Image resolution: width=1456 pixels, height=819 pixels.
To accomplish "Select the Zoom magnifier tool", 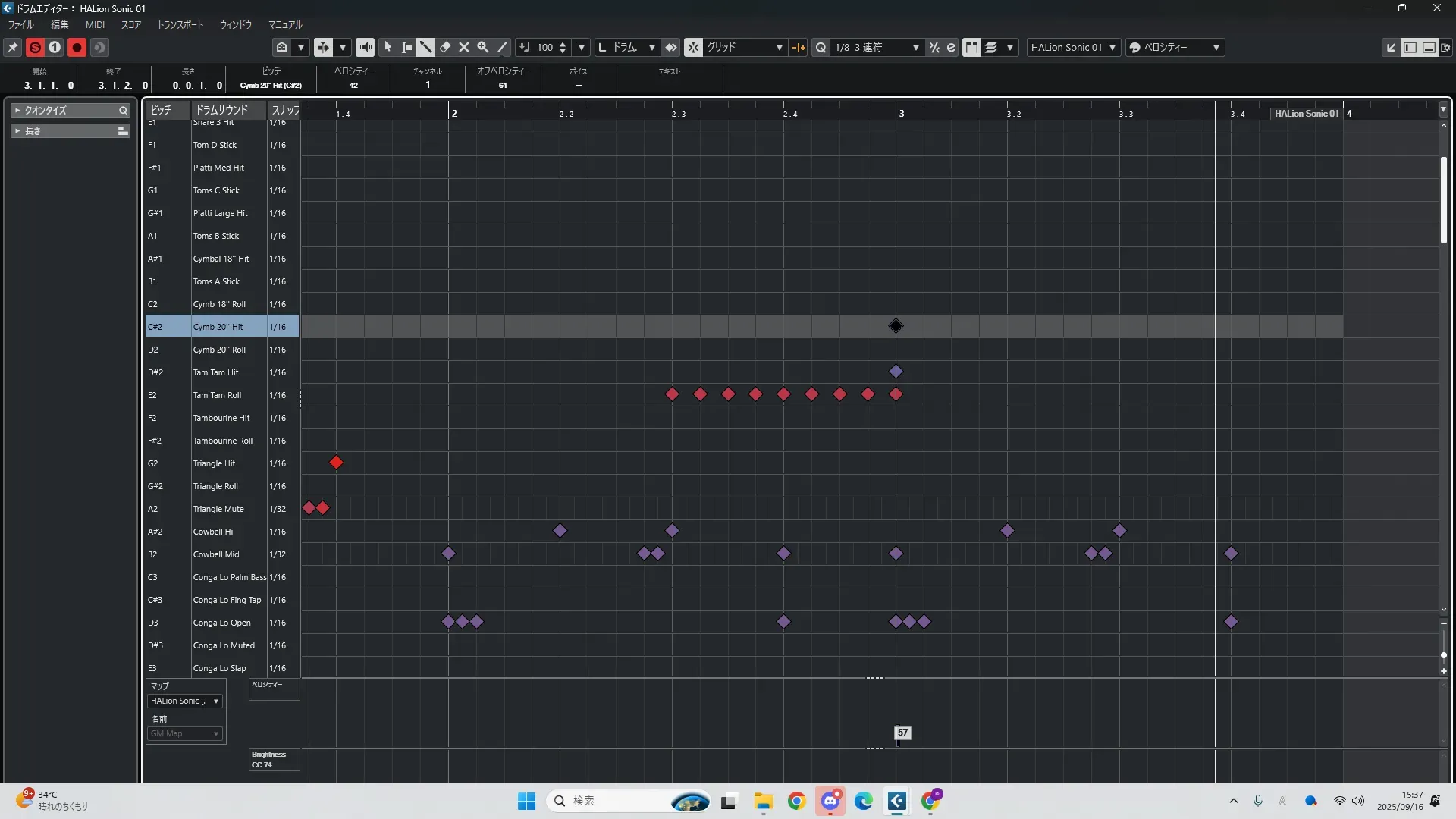I will coord(482,47).
